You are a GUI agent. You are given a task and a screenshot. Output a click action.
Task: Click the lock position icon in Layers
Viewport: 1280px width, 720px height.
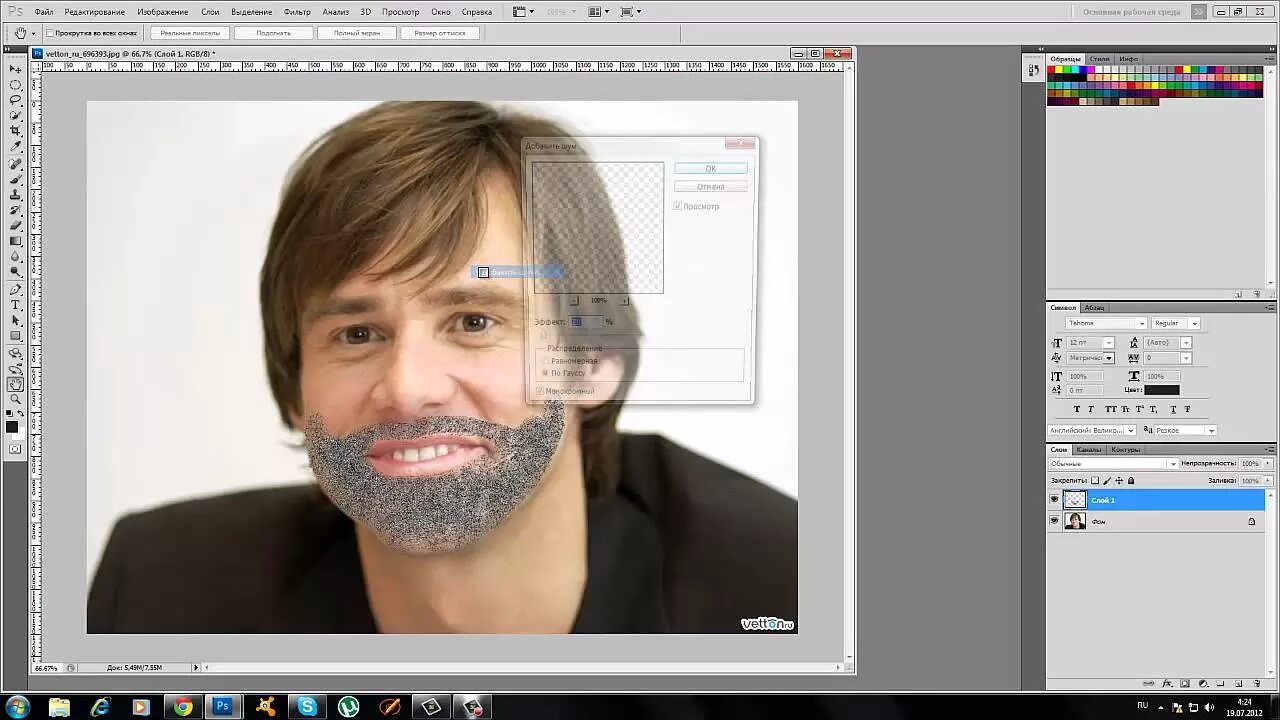pos(1119,481)
